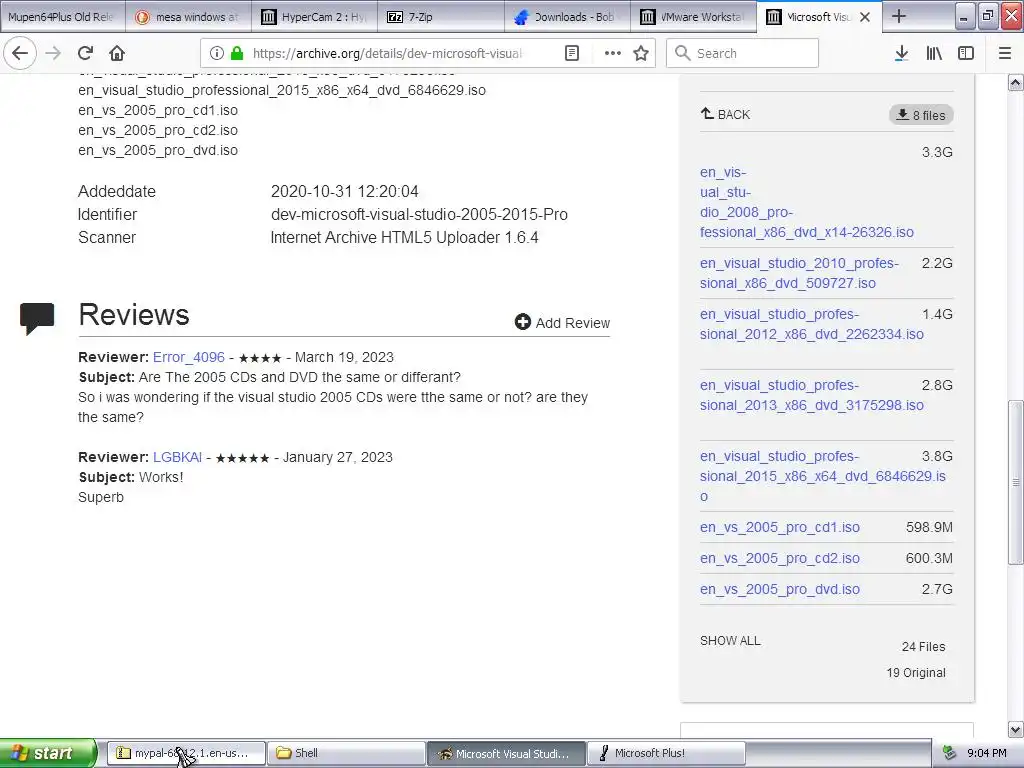1024x768 pixels.
Task: Click the 2015_x86_x64 iso filename in description
Action: pos(282,90)
